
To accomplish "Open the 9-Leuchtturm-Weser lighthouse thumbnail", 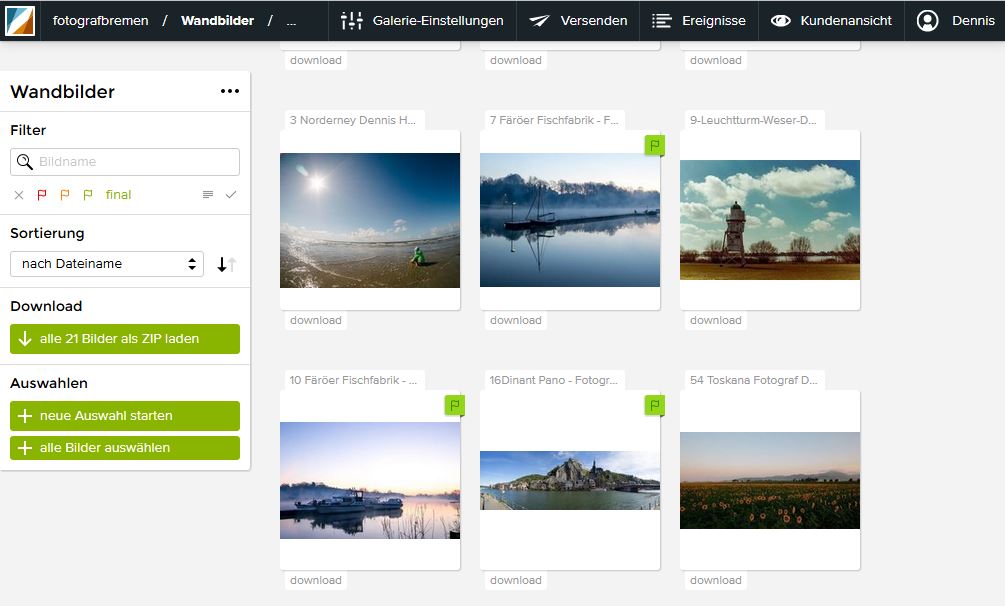I will point(770,220).
